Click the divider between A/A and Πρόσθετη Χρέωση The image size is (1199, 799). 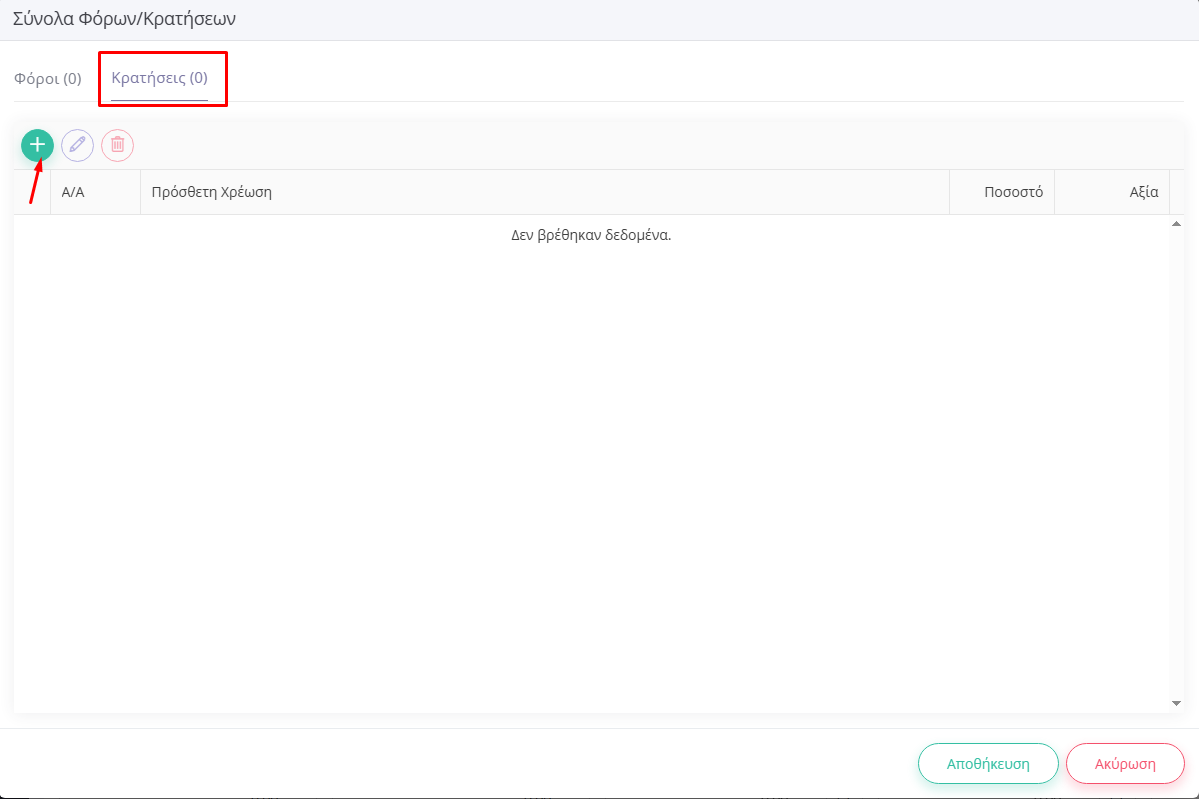(140, 192)
